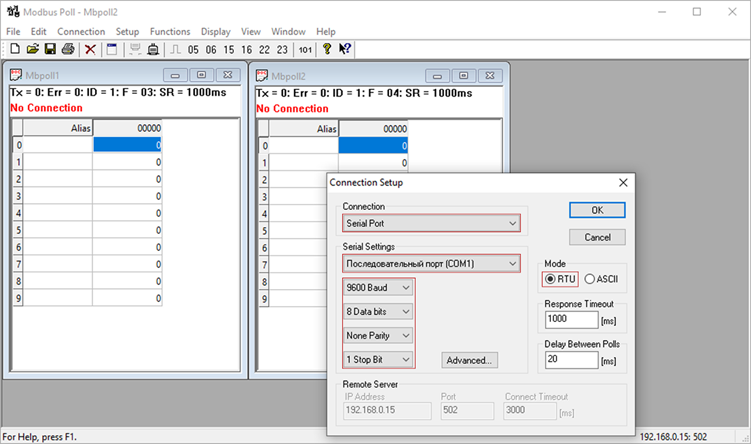Image resolution: width=751 pixels, height=444 pixels.
Task: Open the Functions menu
Action: click(x=170, y=32)
